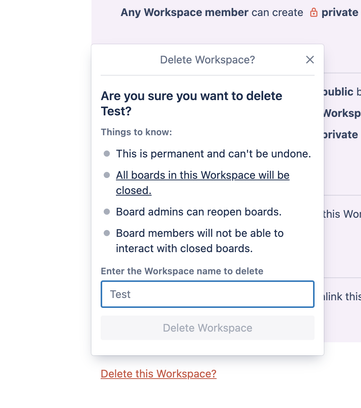Click the bullet beside 'Board members will not'
This screenshot has height=408, width=361.
click(107, 233)
